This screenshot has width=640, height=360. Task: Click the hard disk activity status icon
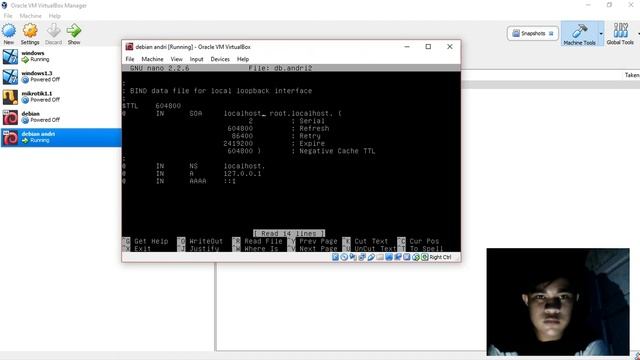coord(335,257)
